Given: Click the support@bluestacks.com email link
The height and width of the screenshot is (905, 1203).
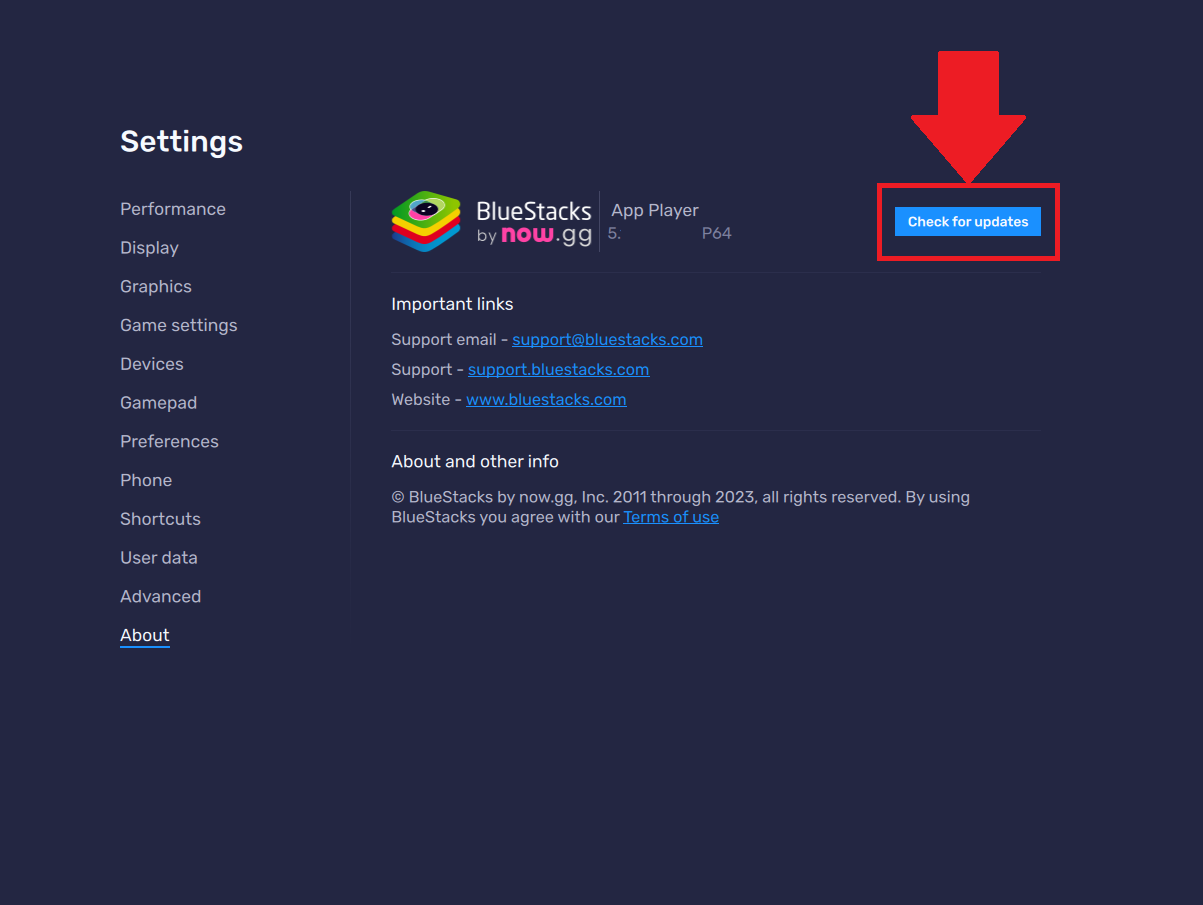Looking at the screenshot, I should pos(607,340).
